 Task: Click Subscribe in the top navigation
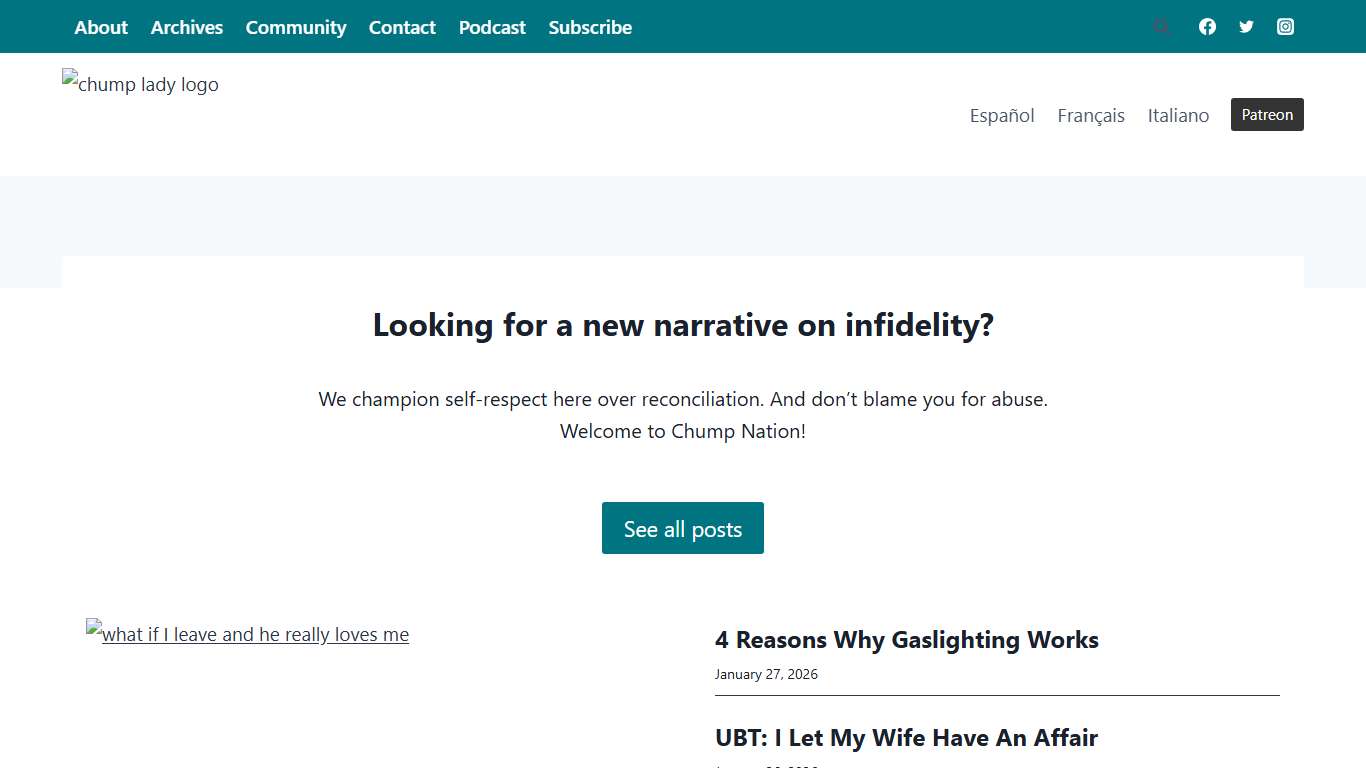coord(590,27)
